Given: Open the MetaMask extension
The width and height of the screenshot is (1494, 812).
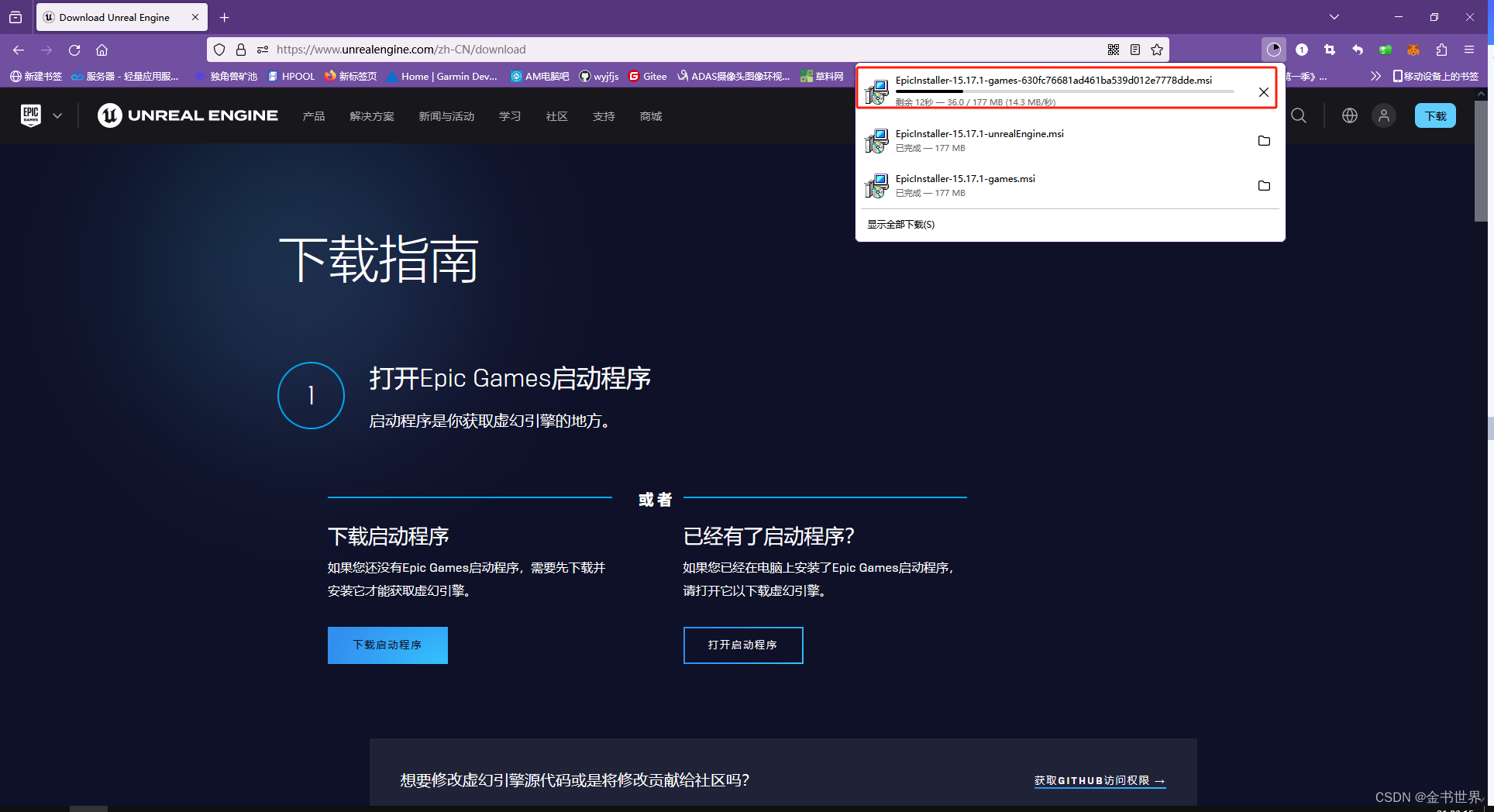Looking at the screenshot, I should tap(1413, 50).
